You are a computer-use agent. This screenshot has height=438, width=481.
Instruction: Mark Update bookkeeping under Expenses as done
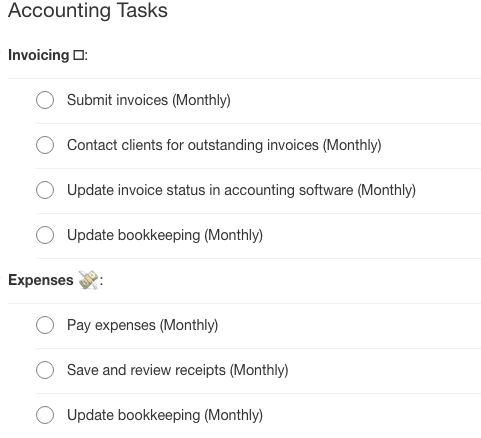(x=45, y=415)
